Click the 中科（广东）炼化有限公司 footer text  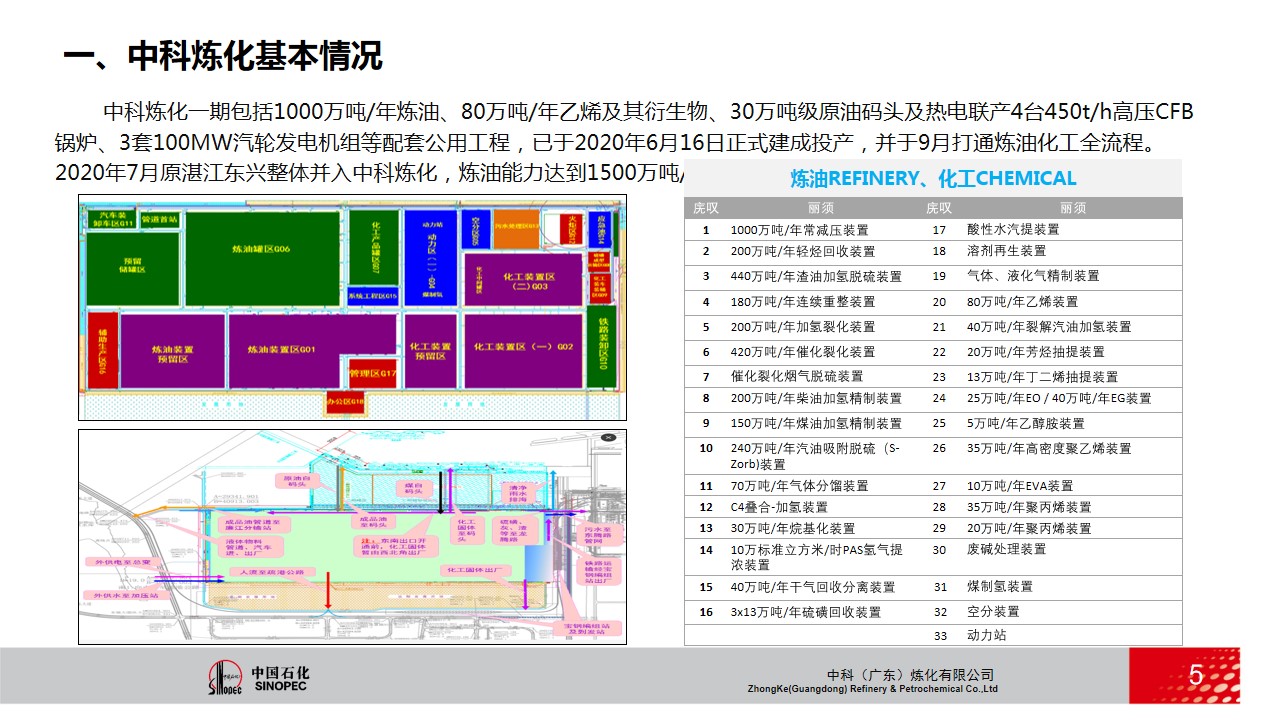[911, 675]
